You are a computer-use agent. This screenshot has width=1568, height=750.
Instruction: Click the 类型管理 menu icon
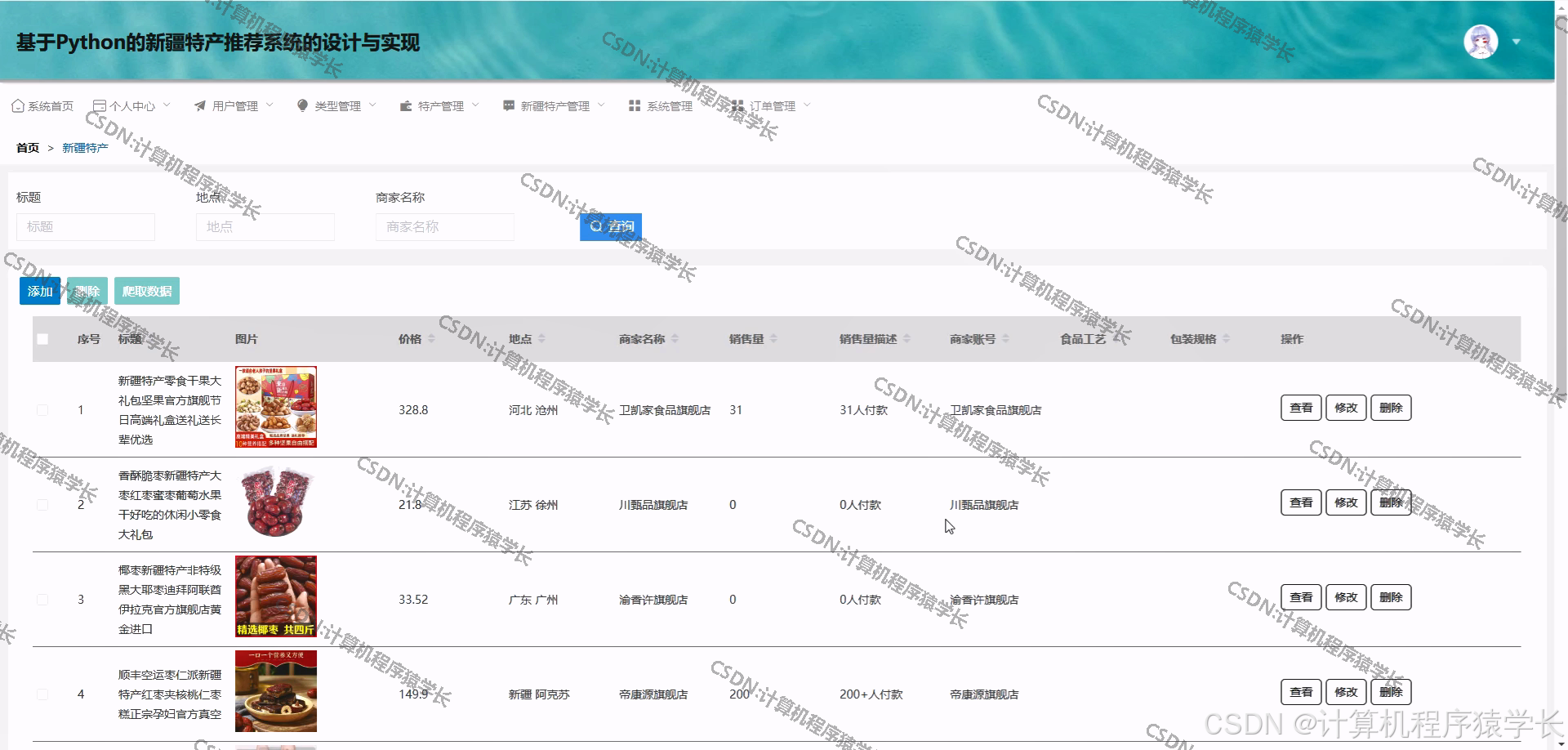(x=303, y=105)
